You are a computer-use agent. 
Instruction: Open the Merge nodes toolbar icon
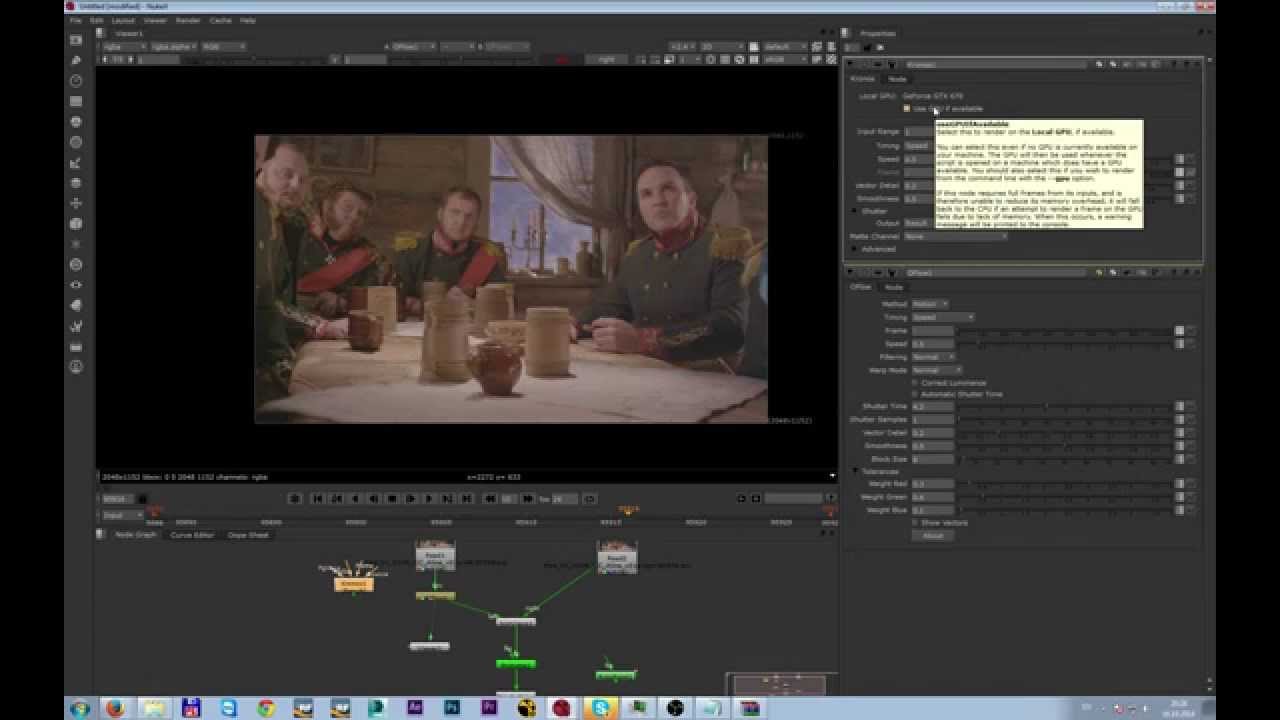click(x=76, y=183)
